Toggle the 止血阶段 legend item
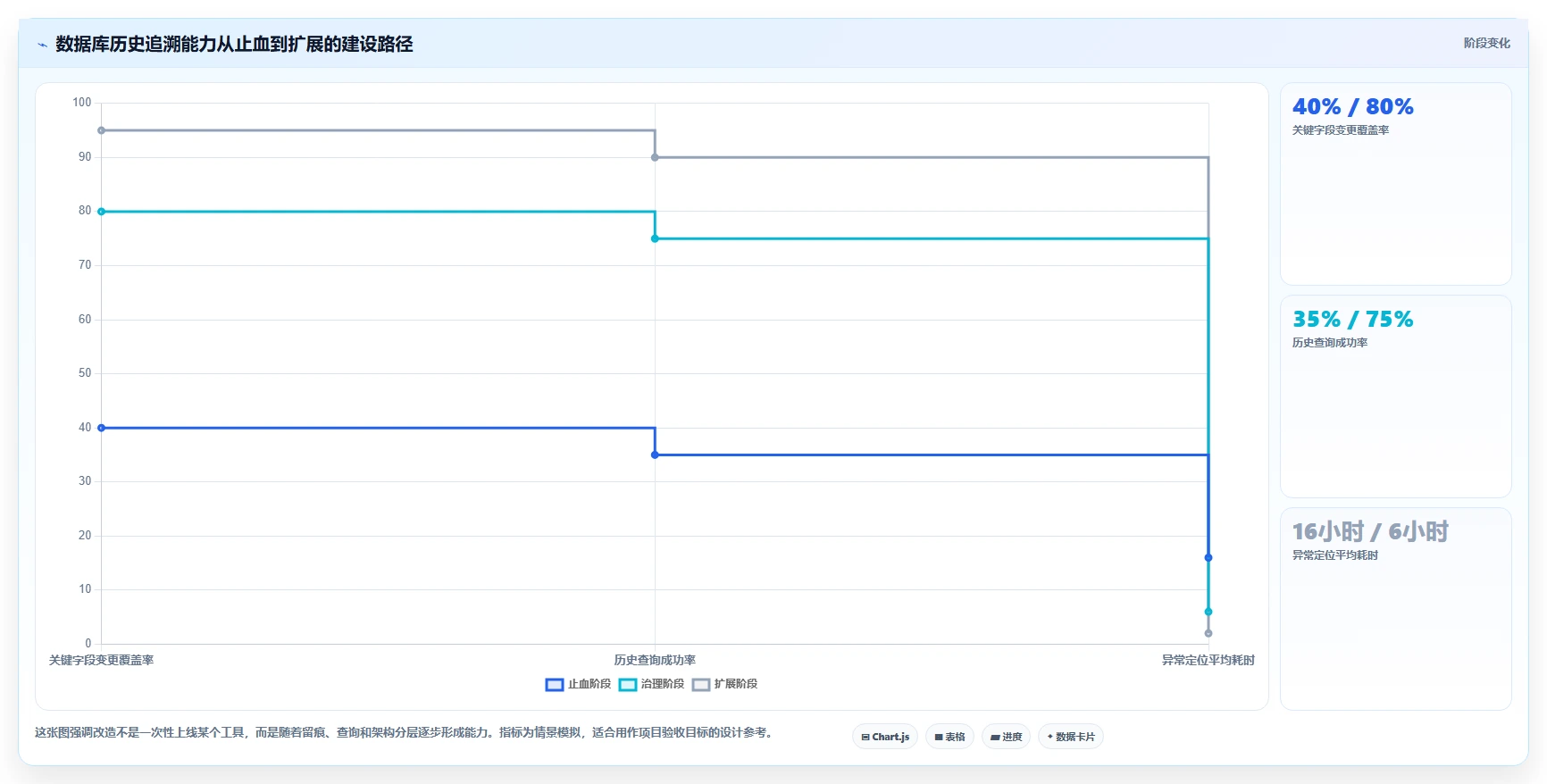This screenshot has width=1547, height=784. 578,684
